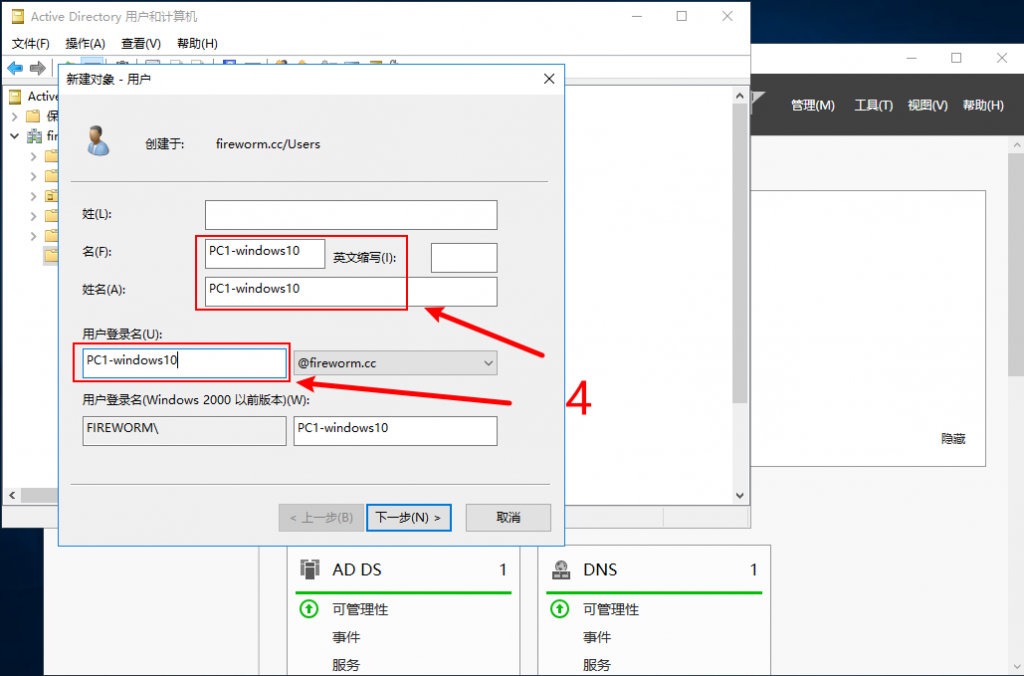
Task: Click the AD DS tile icon
Action: coord(310,570)
